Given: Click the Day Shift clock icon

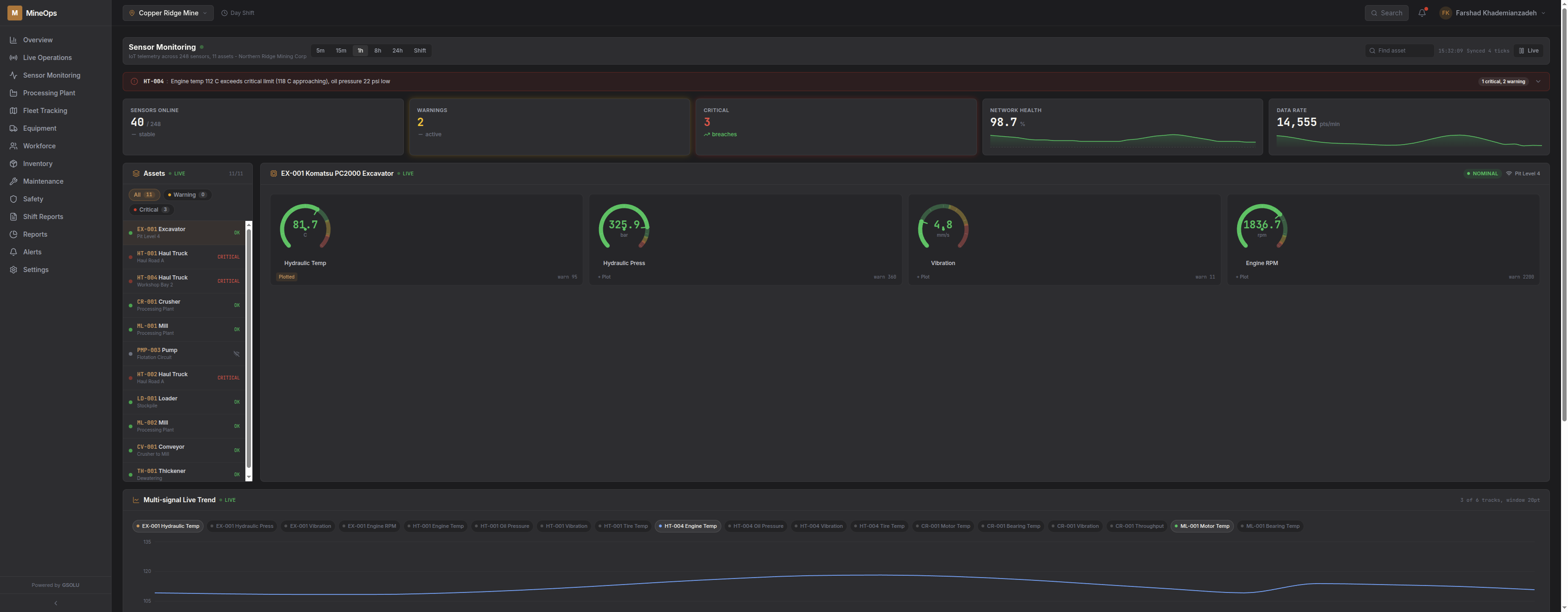Looking at the screenshot, I should coord(224,13).
